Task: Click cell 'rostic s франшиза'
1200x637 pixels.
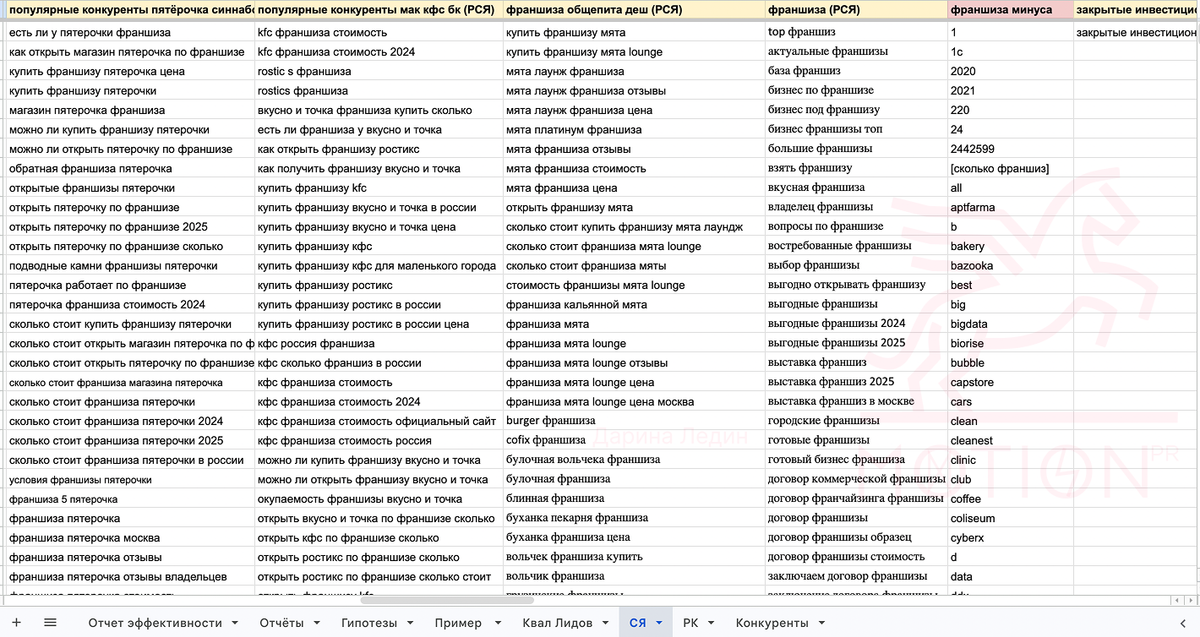Action: coord(377,71)
